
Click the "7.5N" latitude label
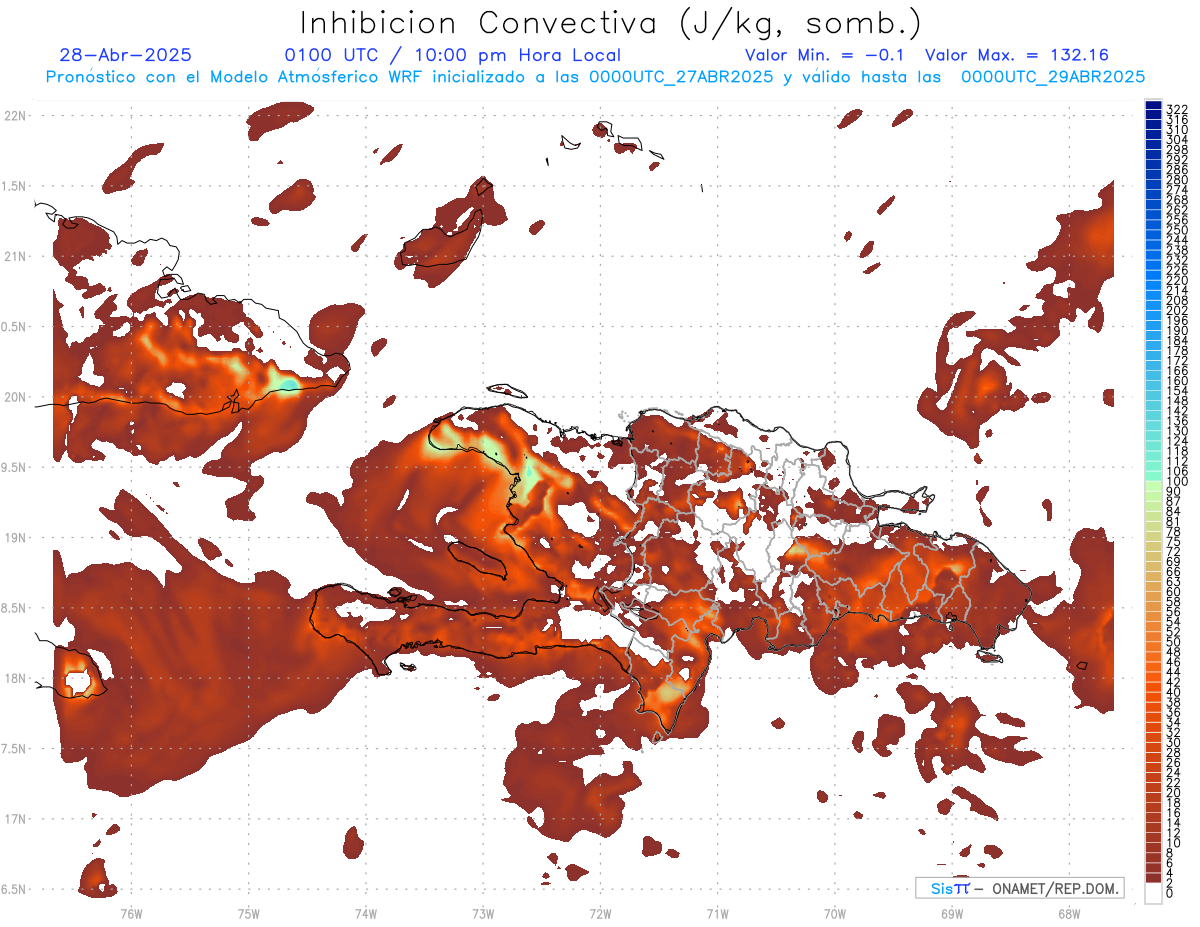pos(14,749)
